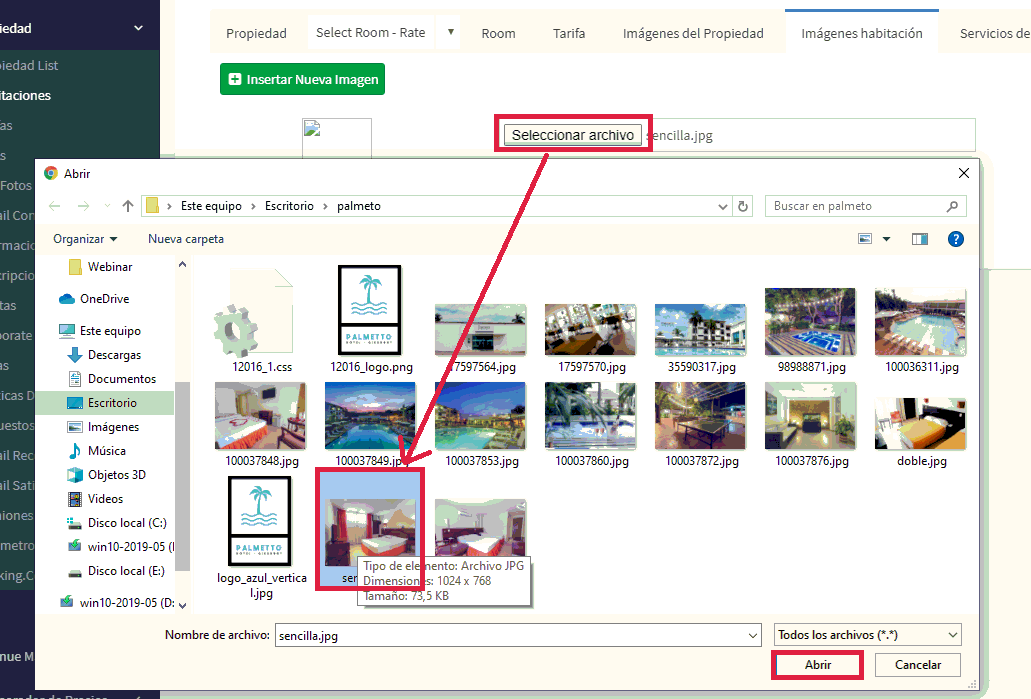The width and height of the screenshot is (1031, 699).
Task: Open the Tarifa tab
Action: click(569, 33)
